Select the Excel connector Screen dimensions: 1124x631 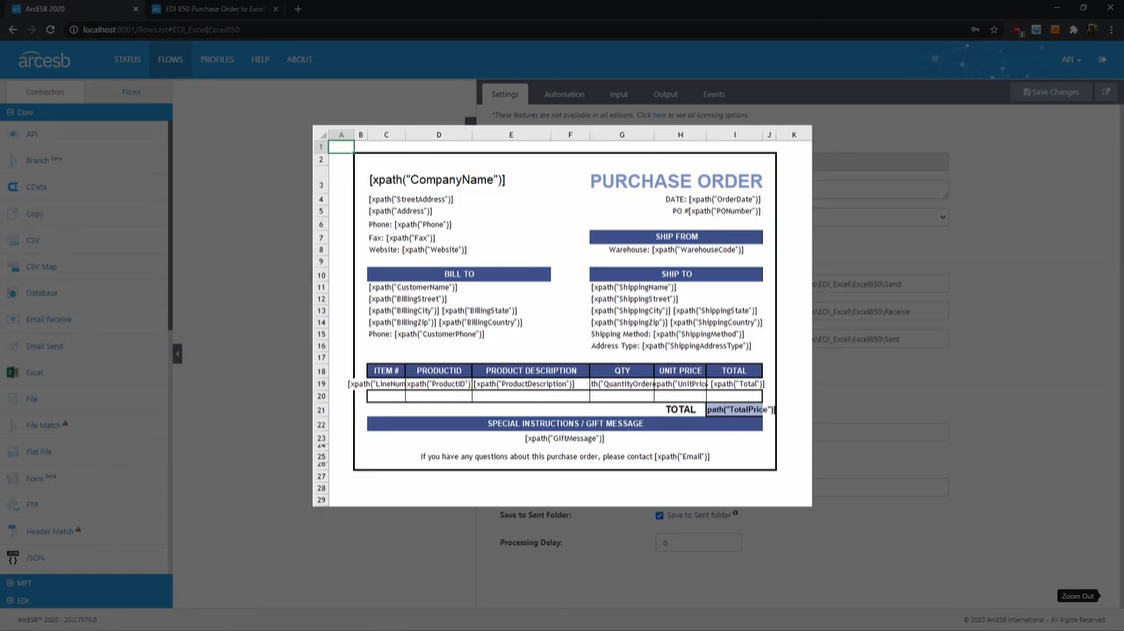34,373
